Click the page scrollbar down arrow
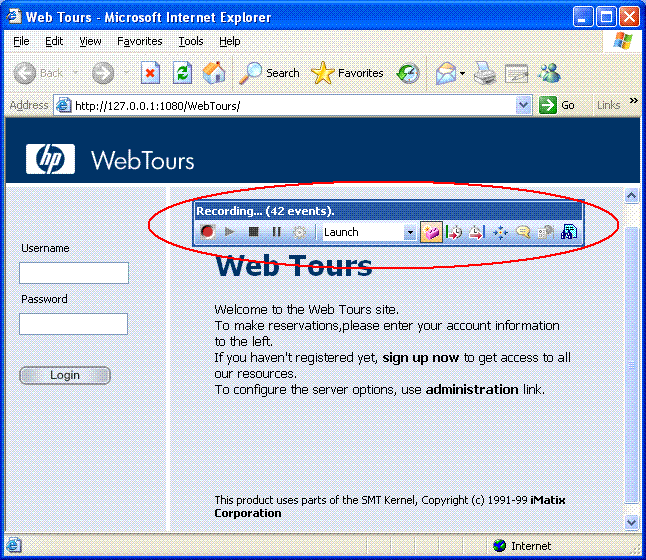This screenshot has height=560, width=646. [631, 522]
